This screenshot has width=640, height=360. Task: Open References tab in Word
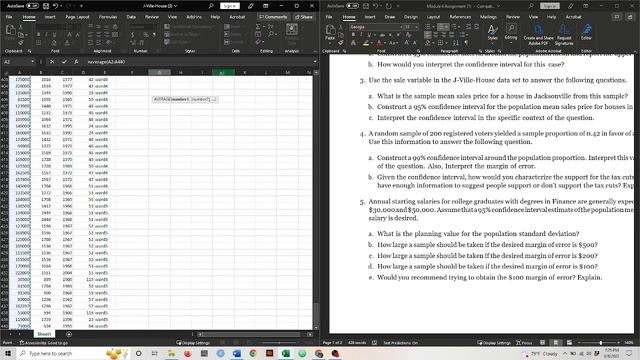click(460, 17)
